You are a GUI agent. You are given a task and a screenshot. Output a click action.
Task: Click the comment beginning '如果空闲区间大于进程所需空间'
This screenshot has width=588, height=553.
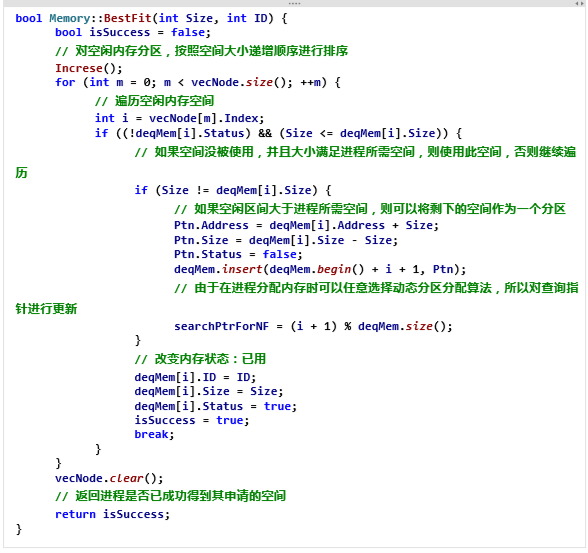tap(370, 209)
